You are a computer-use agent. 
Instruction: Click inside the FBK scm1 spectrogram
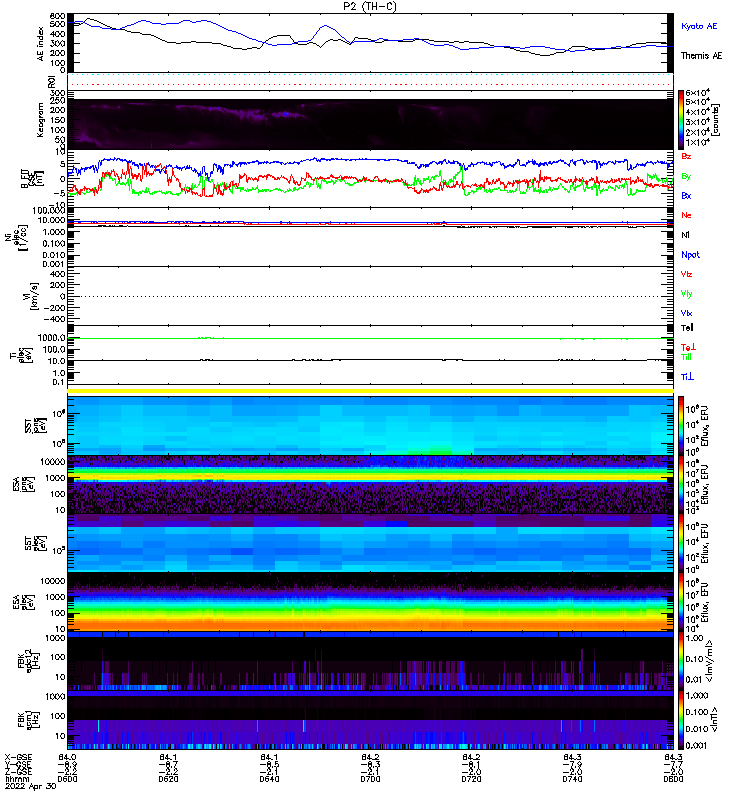(370, 720)
